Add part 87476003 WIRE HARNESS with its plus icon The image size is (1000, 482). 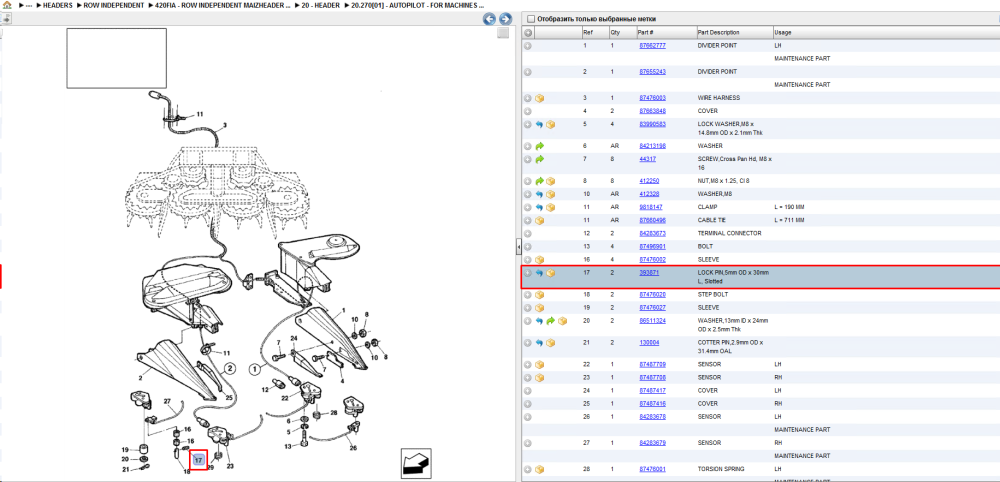(528, 98)
